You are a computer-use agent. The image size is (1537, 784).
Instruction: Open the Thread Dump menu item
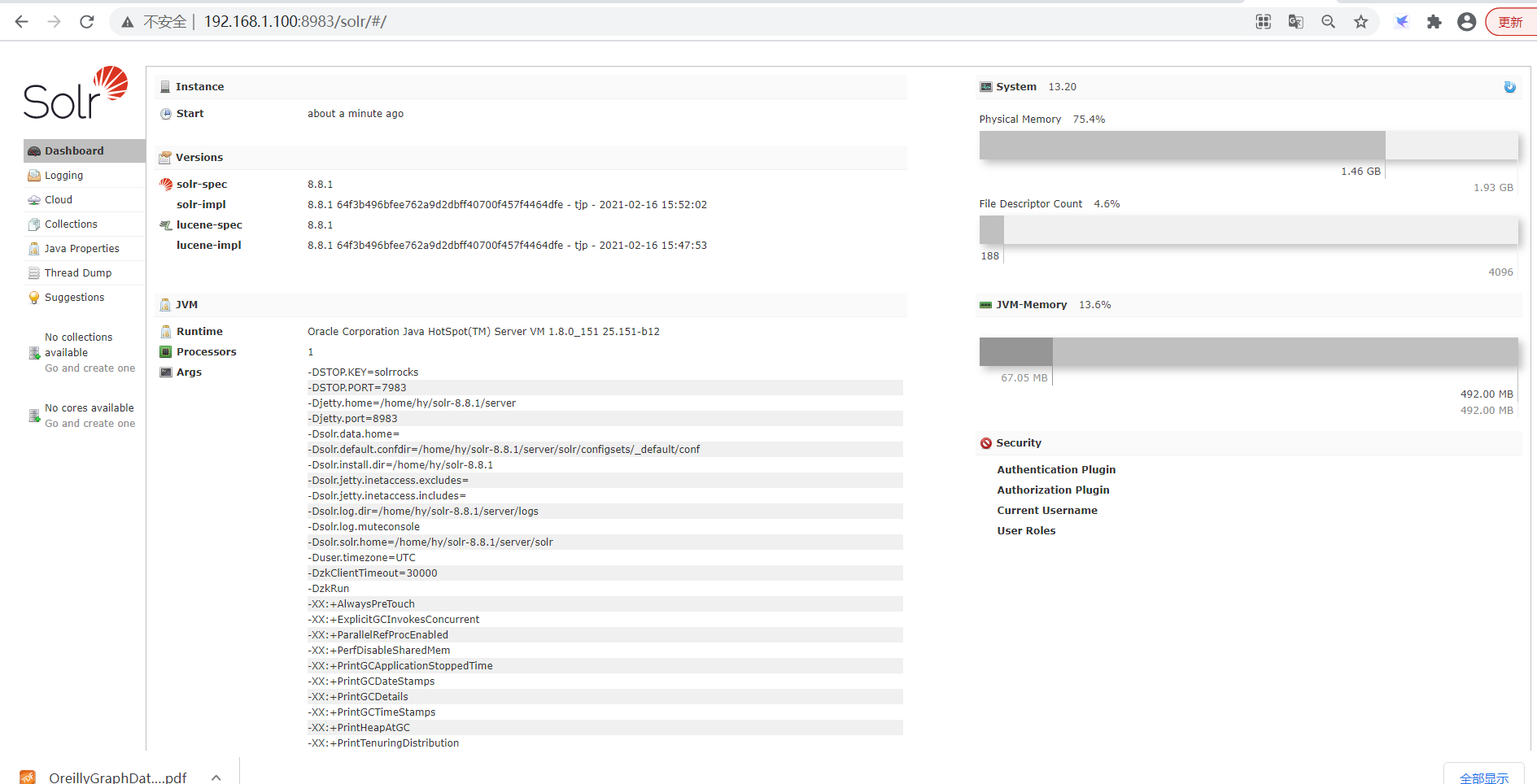(x=85, y=273)
